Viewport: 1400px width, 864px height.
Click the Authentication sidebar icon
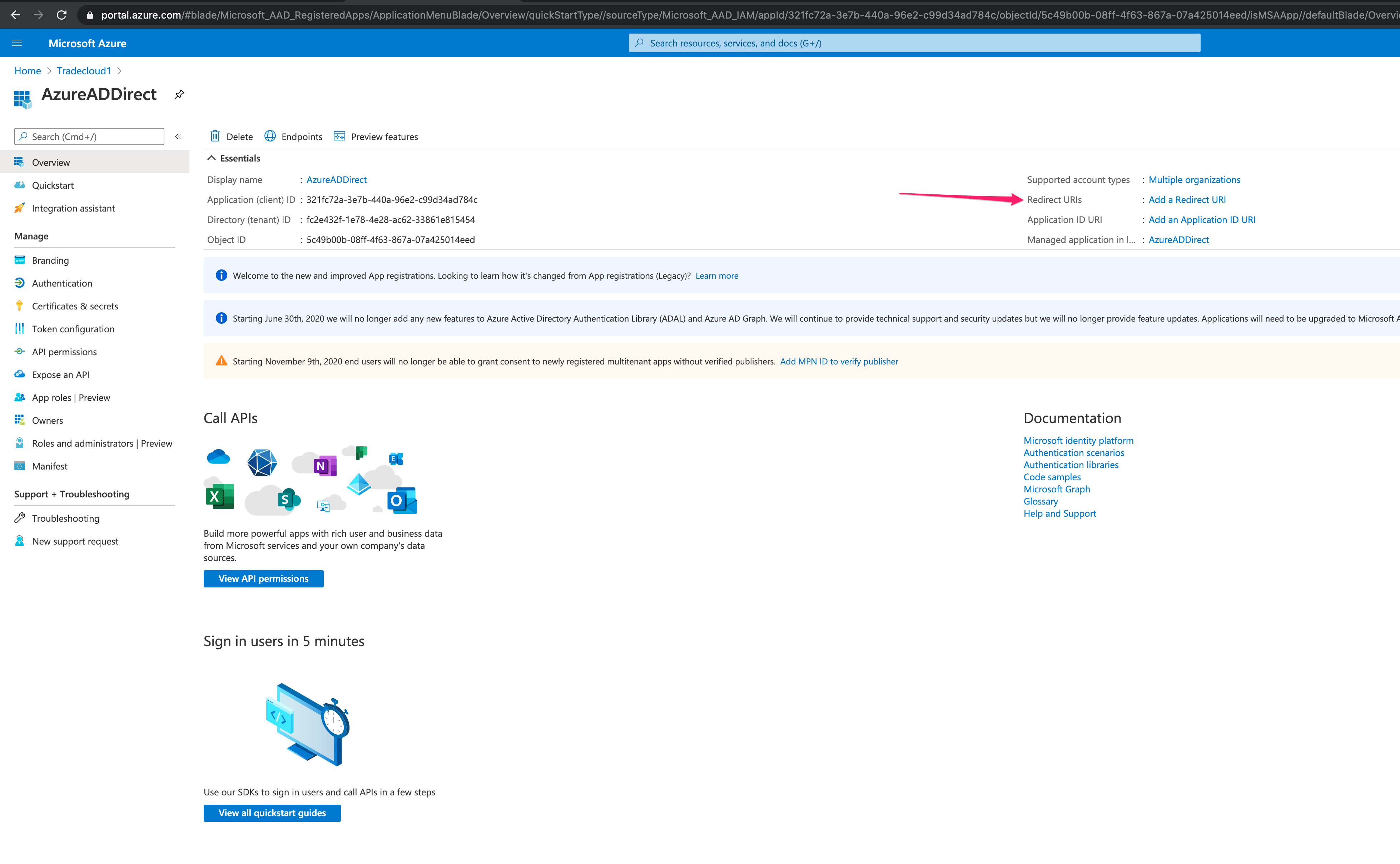coord(19,283)
